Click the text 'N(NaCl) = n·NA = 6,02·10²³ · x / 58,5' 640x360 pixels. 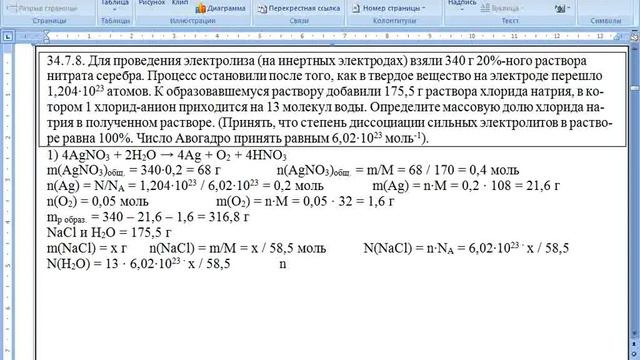click(466, 248)
